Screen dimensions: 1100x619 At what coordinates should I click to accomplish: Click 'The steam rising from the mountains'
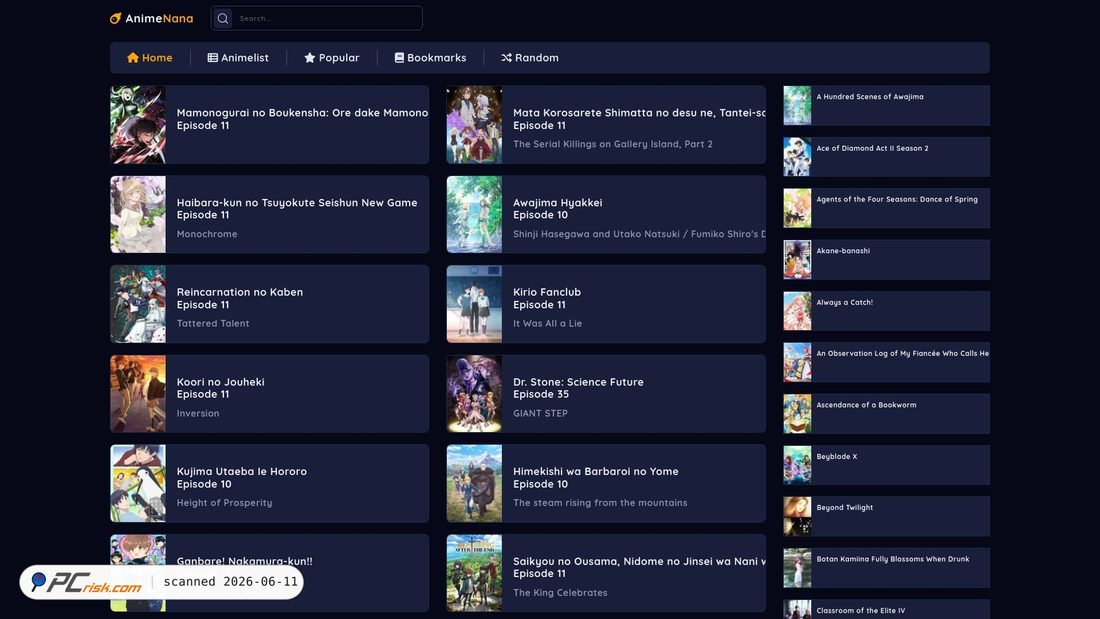click(x=601, y=502)
